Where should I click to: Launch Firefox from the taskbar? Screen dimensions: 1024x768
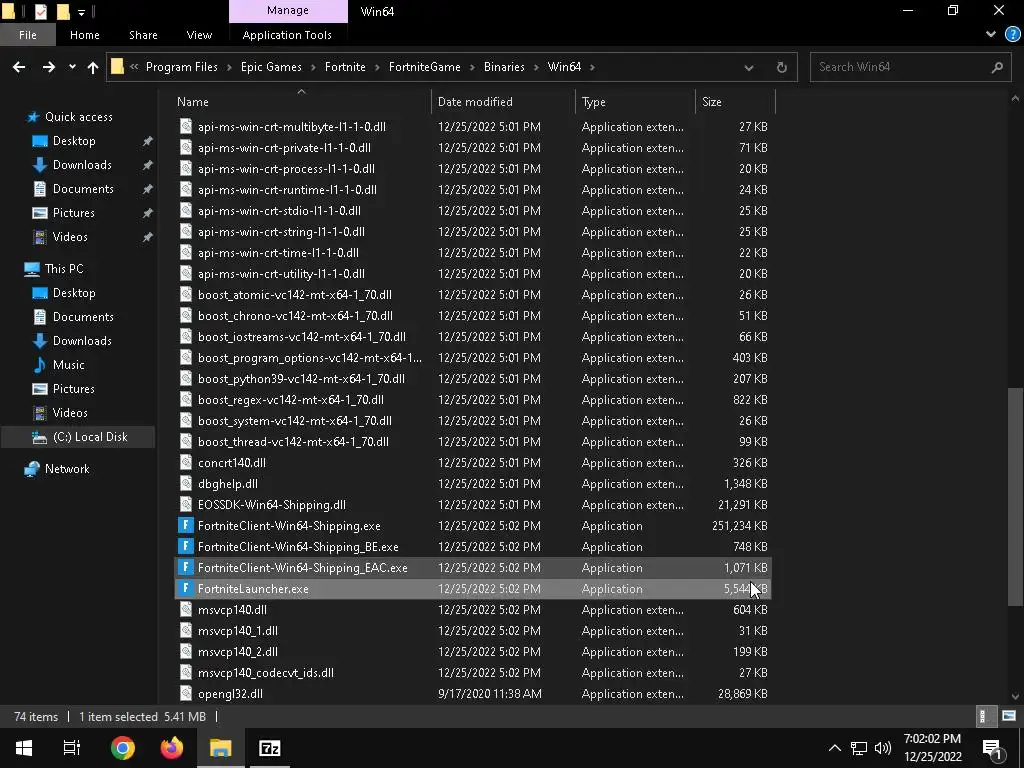(172, 748)
